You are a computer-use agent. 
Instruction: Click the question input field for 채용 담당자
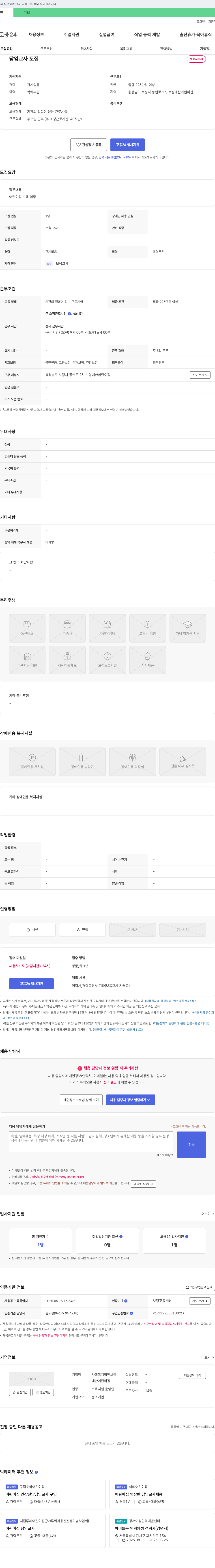pyautogui.click(x=91, y=1142)
